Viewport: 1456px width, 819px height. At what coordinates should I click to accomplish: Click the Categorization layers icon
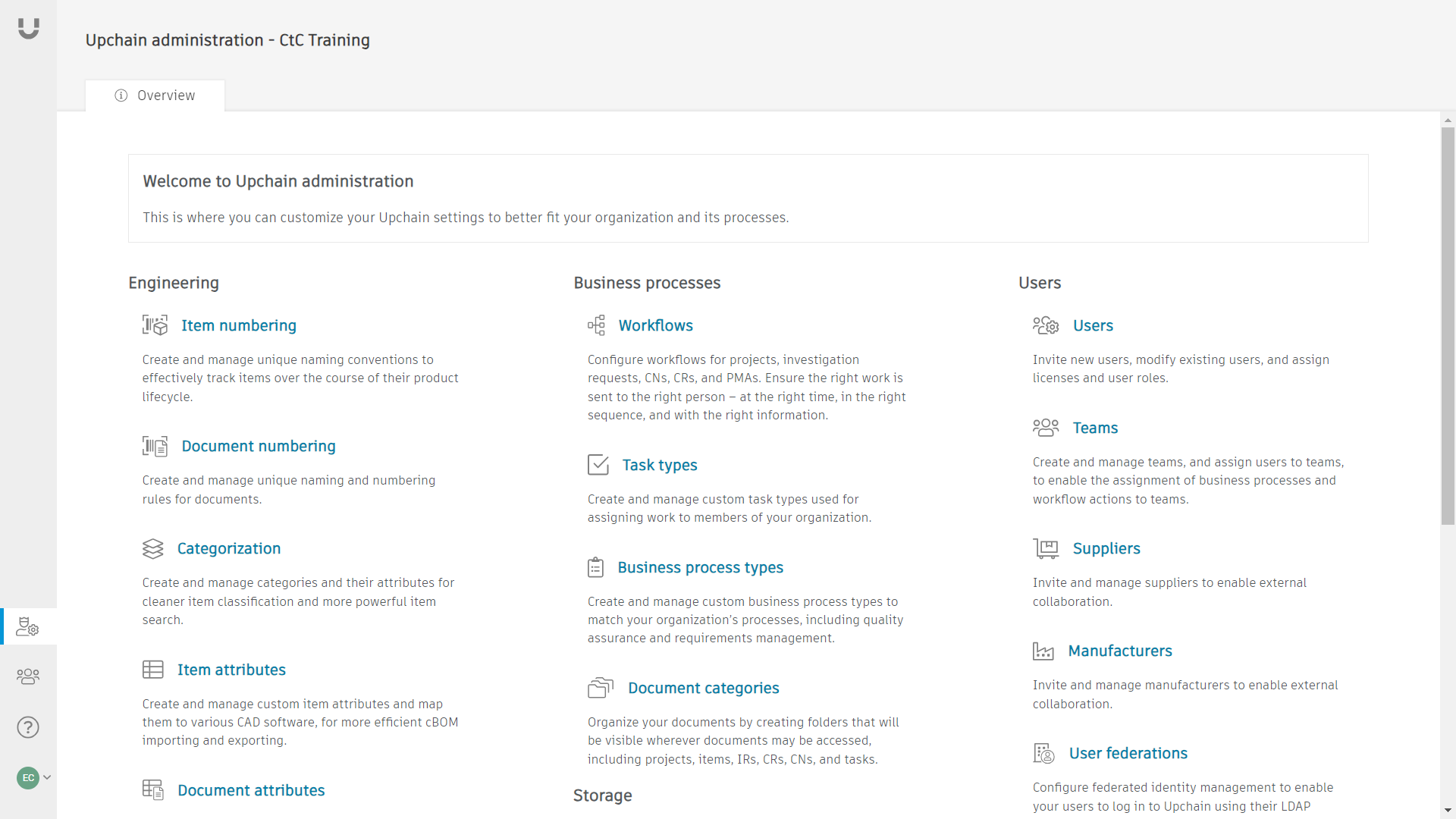[x=153, y=548]
